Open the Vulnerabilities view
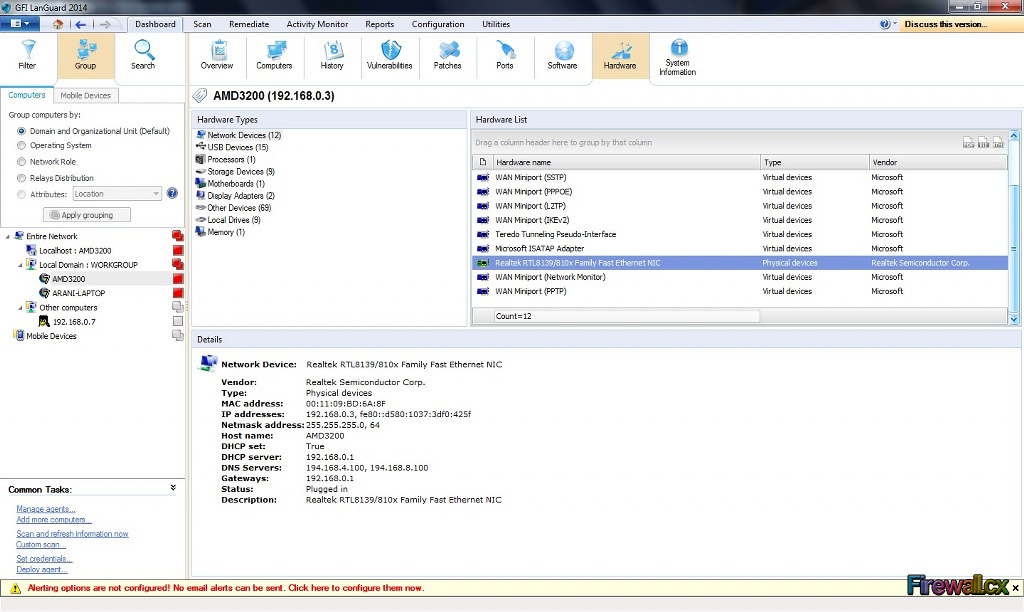 tap(389, 55)
